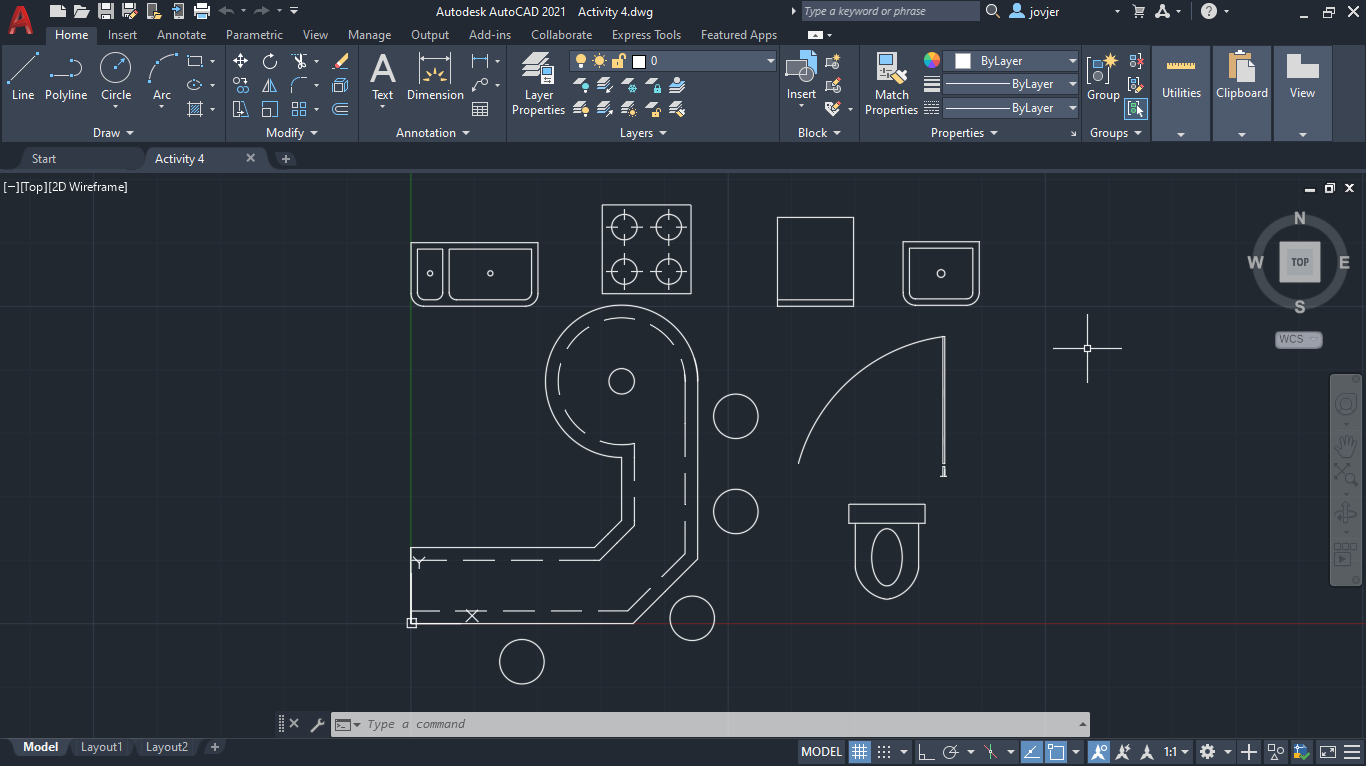This screenshot has width=1366, height=766.
Task: Activate the Circle tool
Action: pyautogui.click(x=116, y=78)
